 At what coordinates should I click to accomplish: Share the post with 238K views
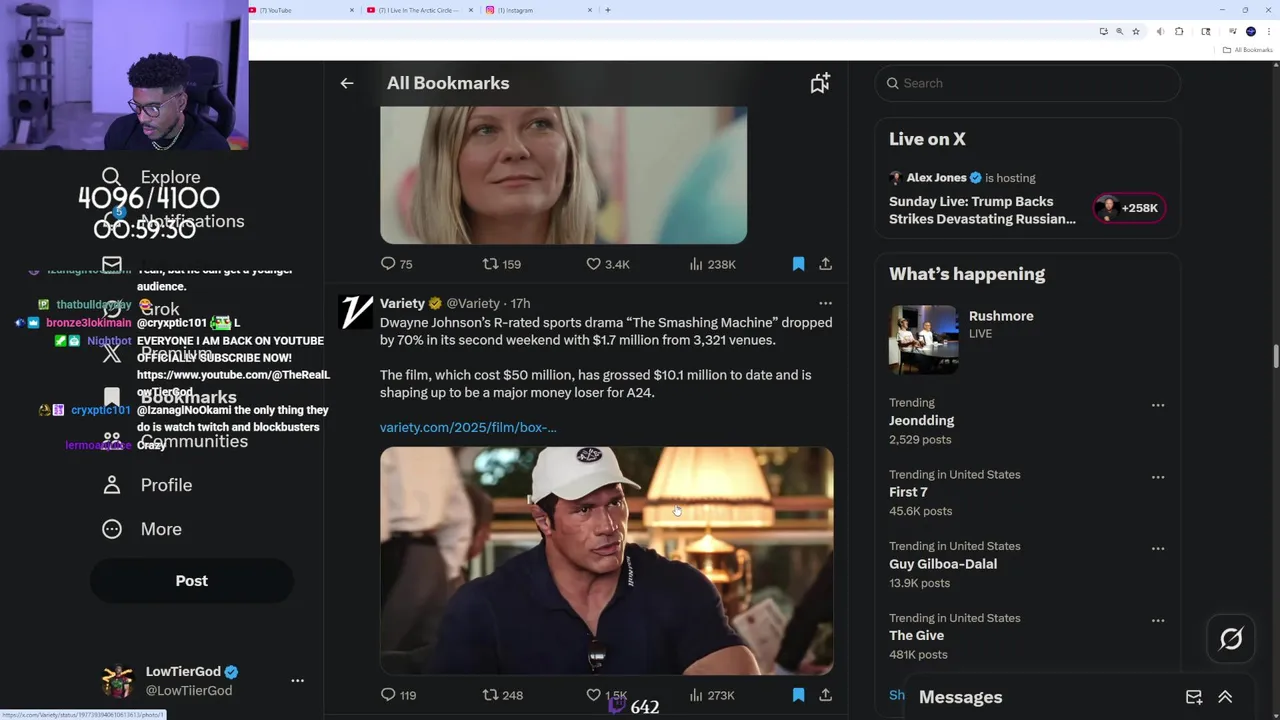[x=825, y=264]
